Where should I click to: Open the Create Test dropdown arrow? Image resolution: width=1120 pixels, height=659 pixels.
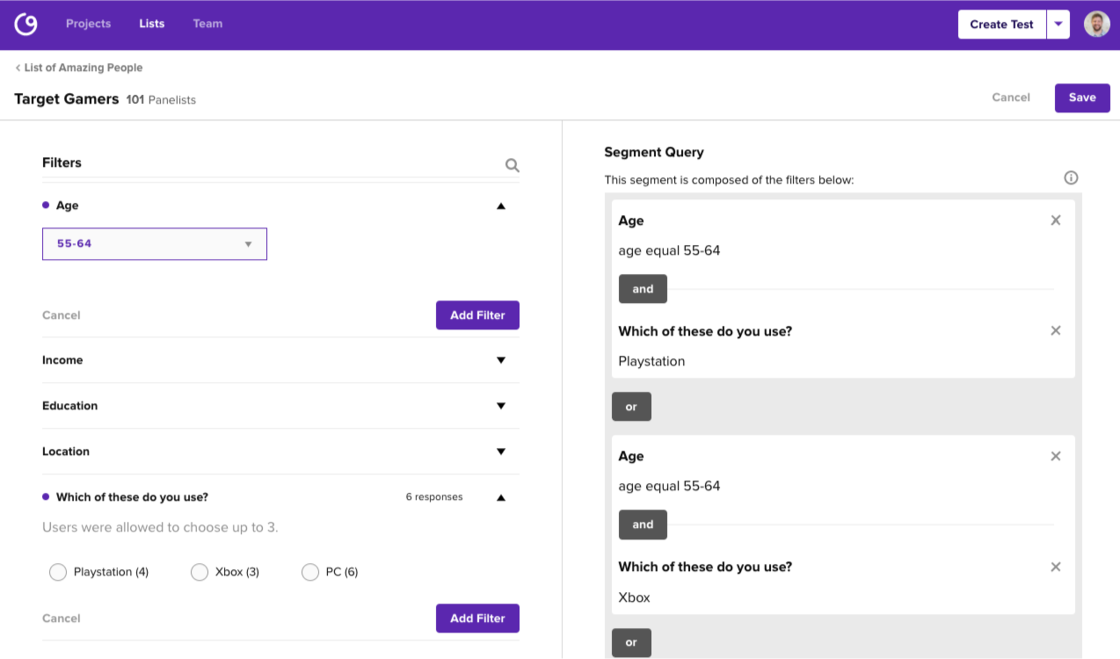[x=1058, y=25]
